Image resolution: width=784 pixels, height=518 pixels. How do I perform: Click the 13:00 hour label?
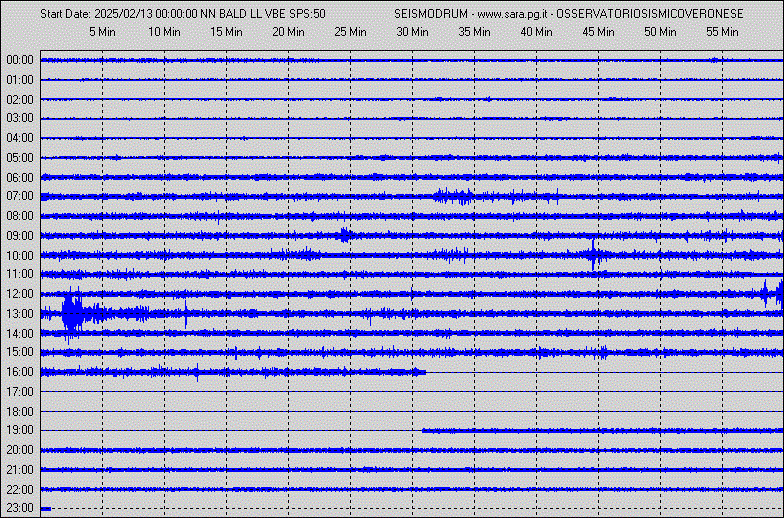tap(20, 314)
